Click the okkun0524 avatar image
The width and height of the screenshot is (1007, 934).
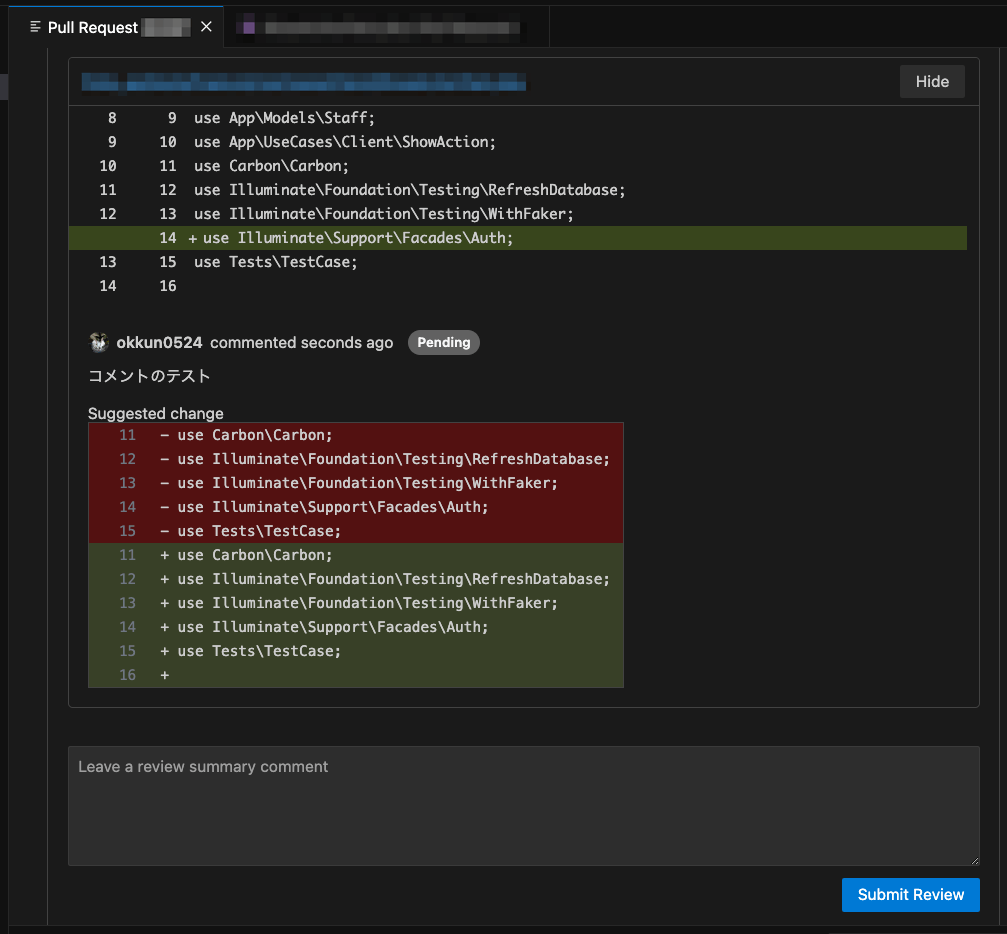98,342
